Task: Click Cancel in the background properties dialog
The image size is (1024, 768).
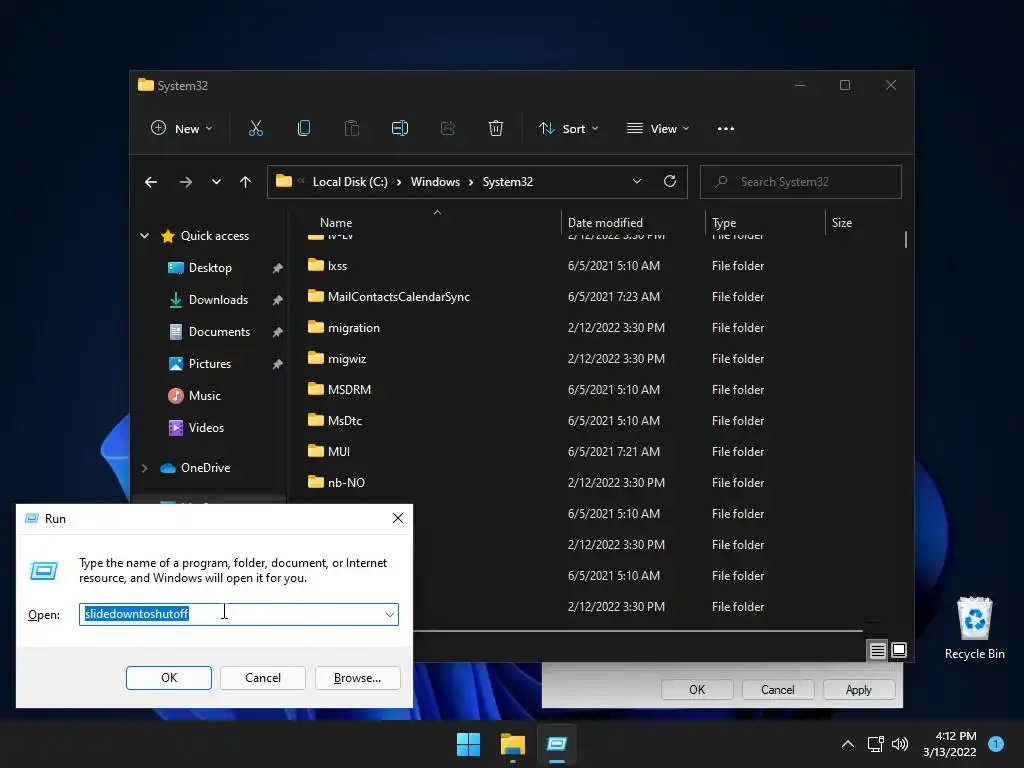Action: 777,690
